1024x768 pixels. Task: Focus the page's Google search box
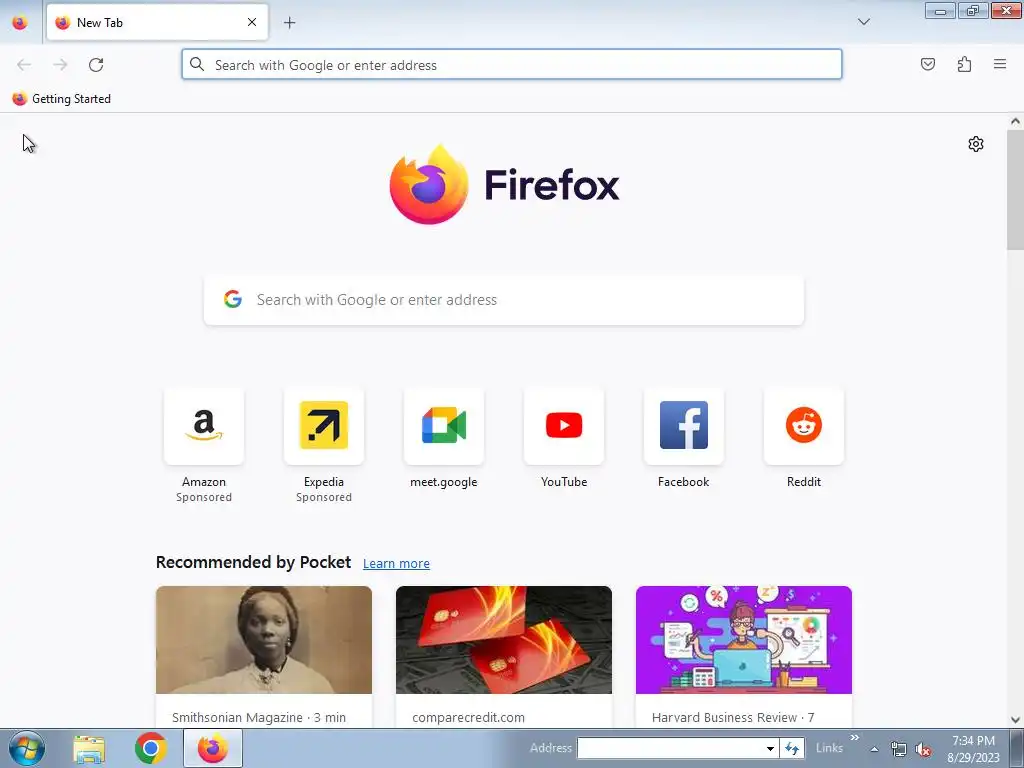pos(504,300)
